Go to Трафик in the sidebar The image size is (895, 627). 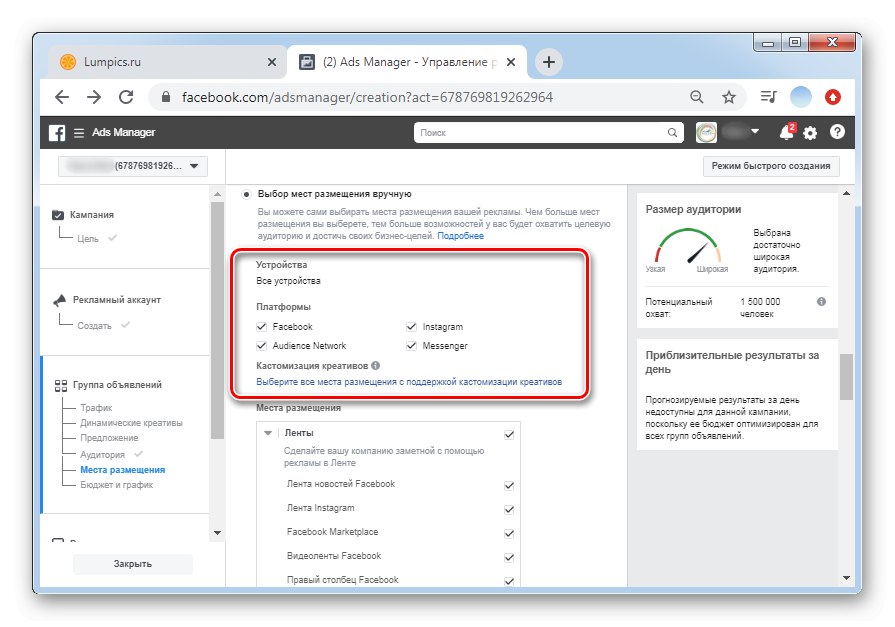(x=96, y=408)
